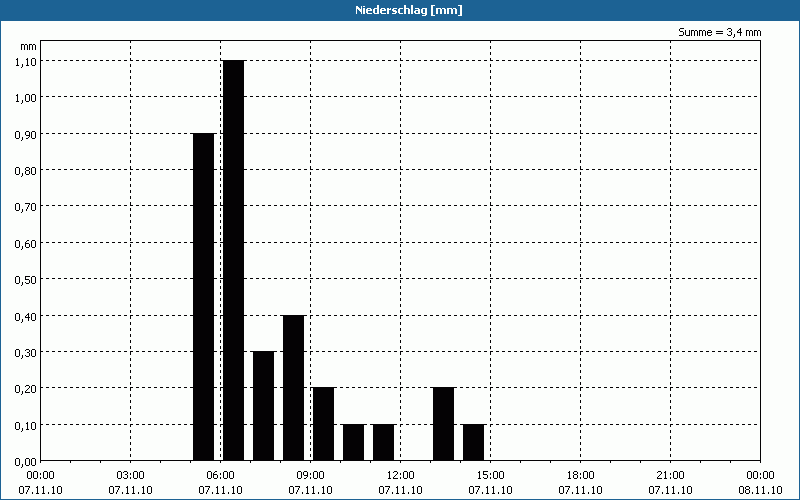Image resolution: width=800 pixels, height=500 pixels.
Task: Select the 0,10 y-axis value
Action: pyautogui.click(x=26, y=426)
